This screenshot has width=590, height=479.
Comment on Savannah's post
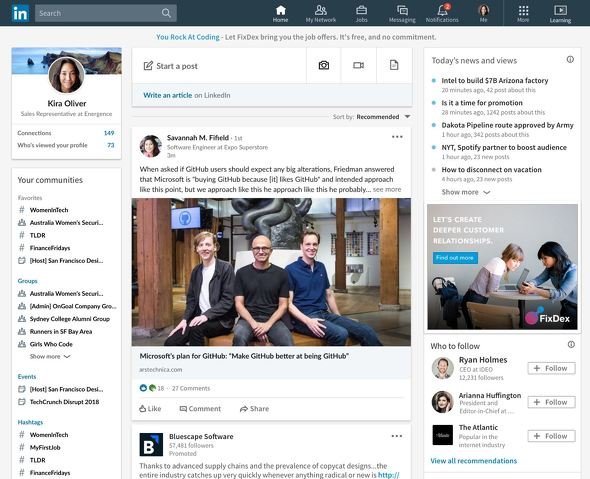point(200,409)
